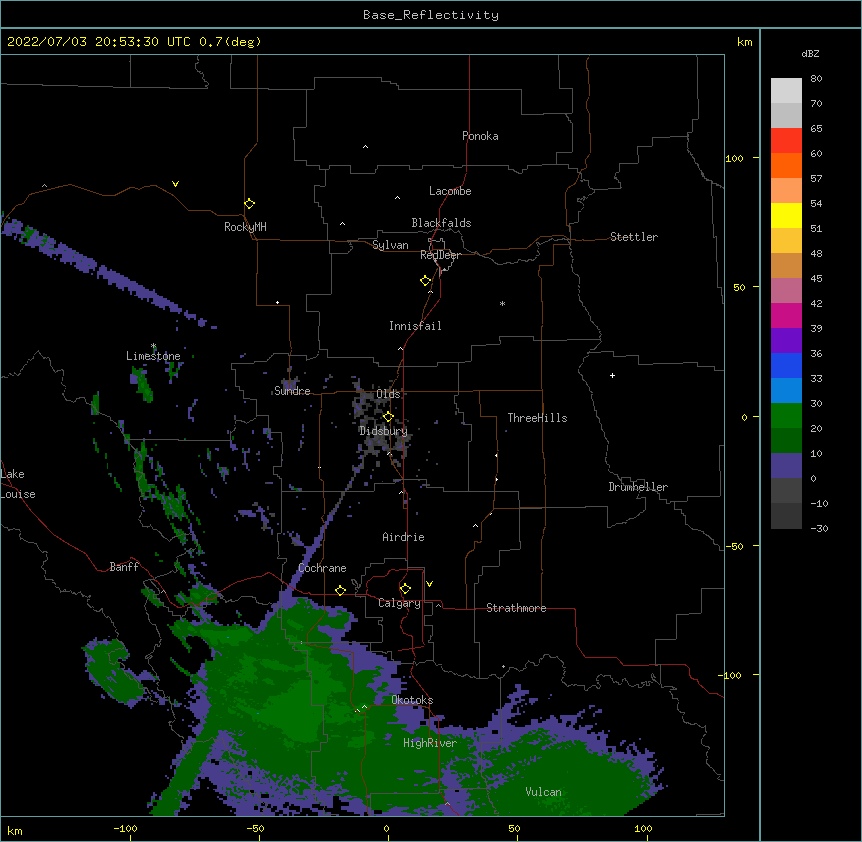Click the -100 tick on the right vertical axis

coord(731,675)
